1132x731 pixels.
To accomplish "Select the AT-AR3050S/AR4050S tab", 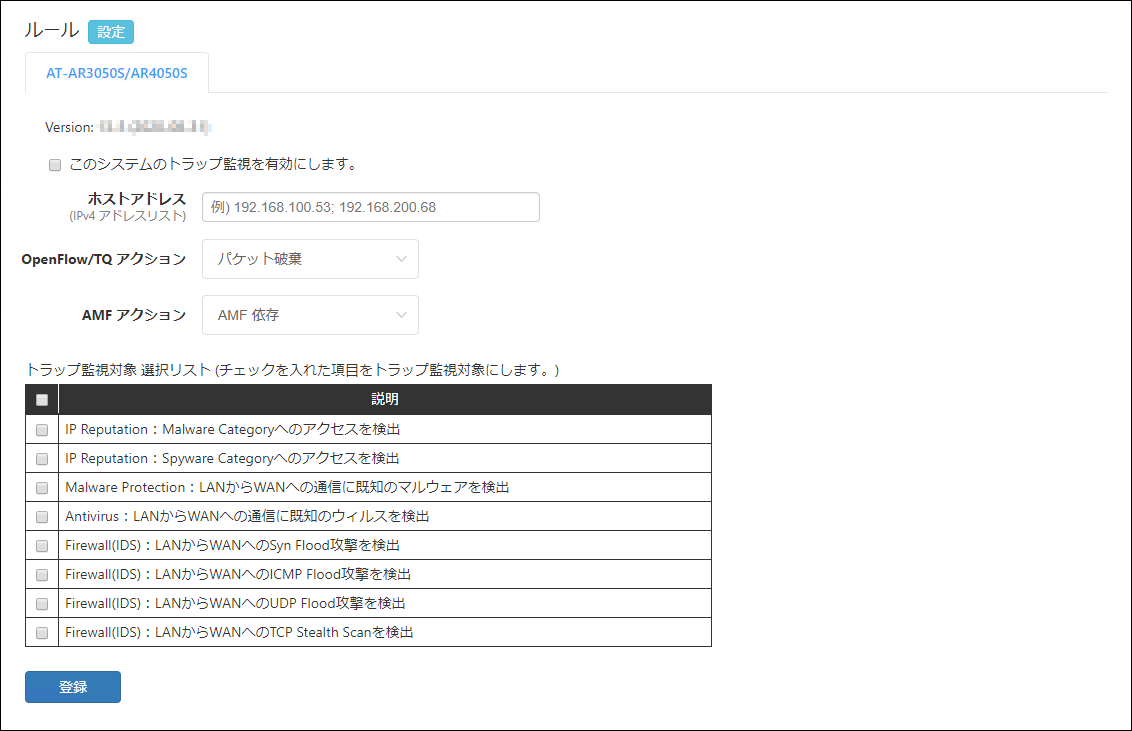I will (x=117, y=73).
